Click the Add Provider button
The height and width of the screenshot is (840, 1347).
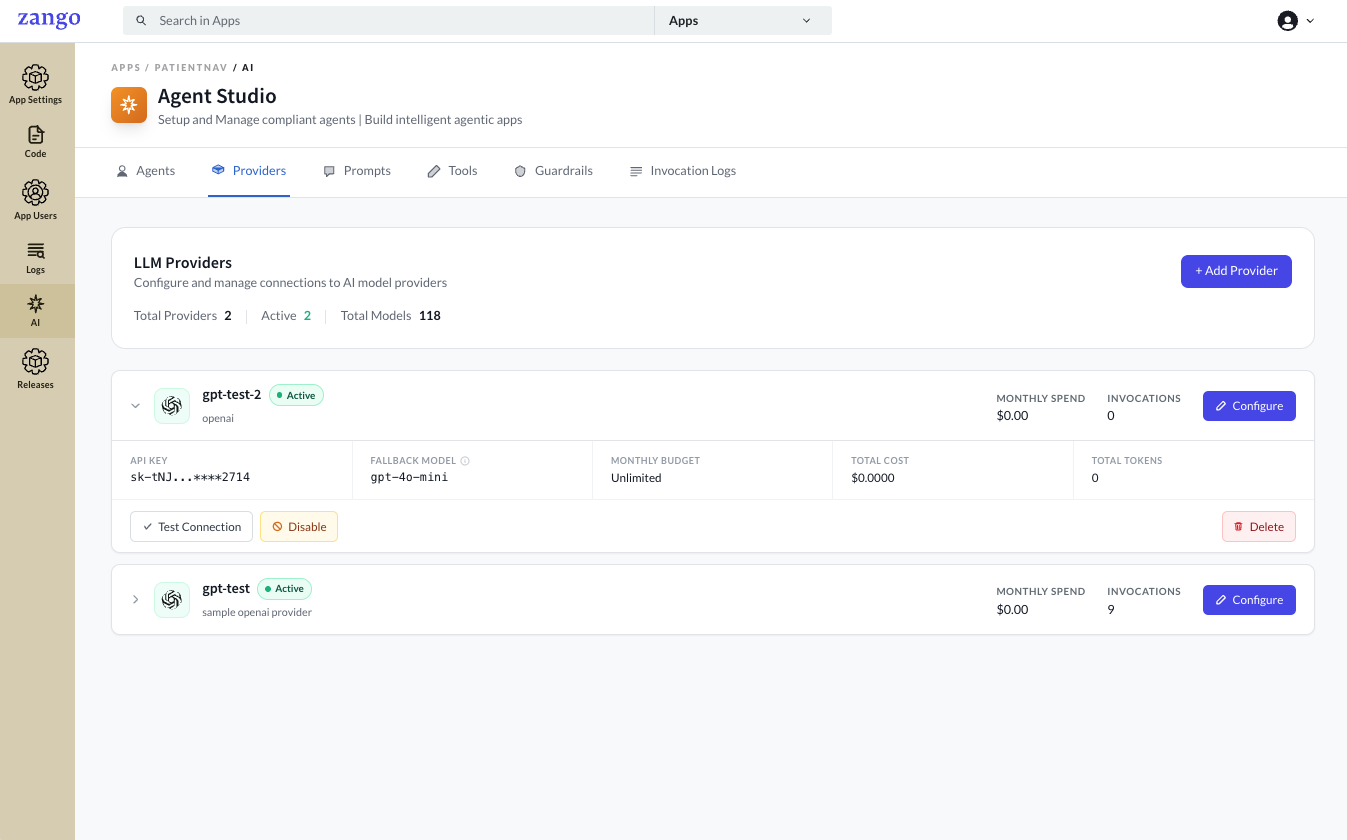(x=1236, y=271)
